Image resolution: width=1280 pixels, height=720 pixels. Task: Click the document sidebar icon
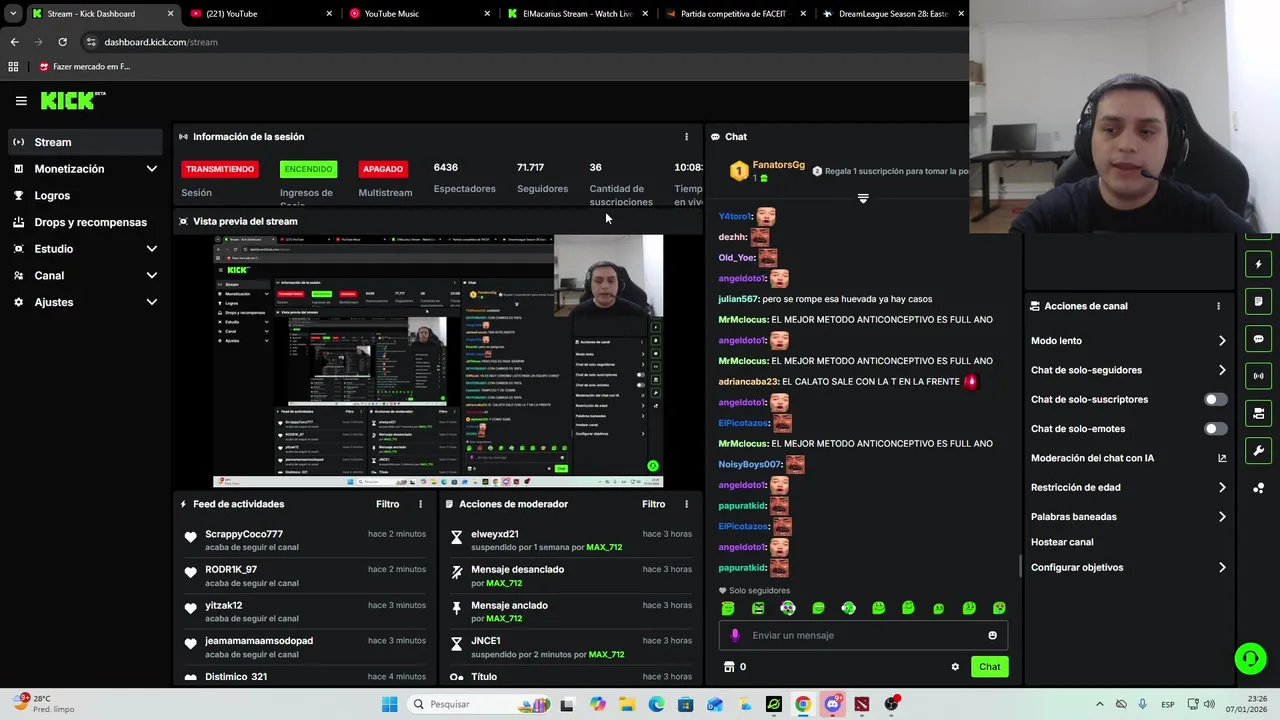click(1258, 302)
